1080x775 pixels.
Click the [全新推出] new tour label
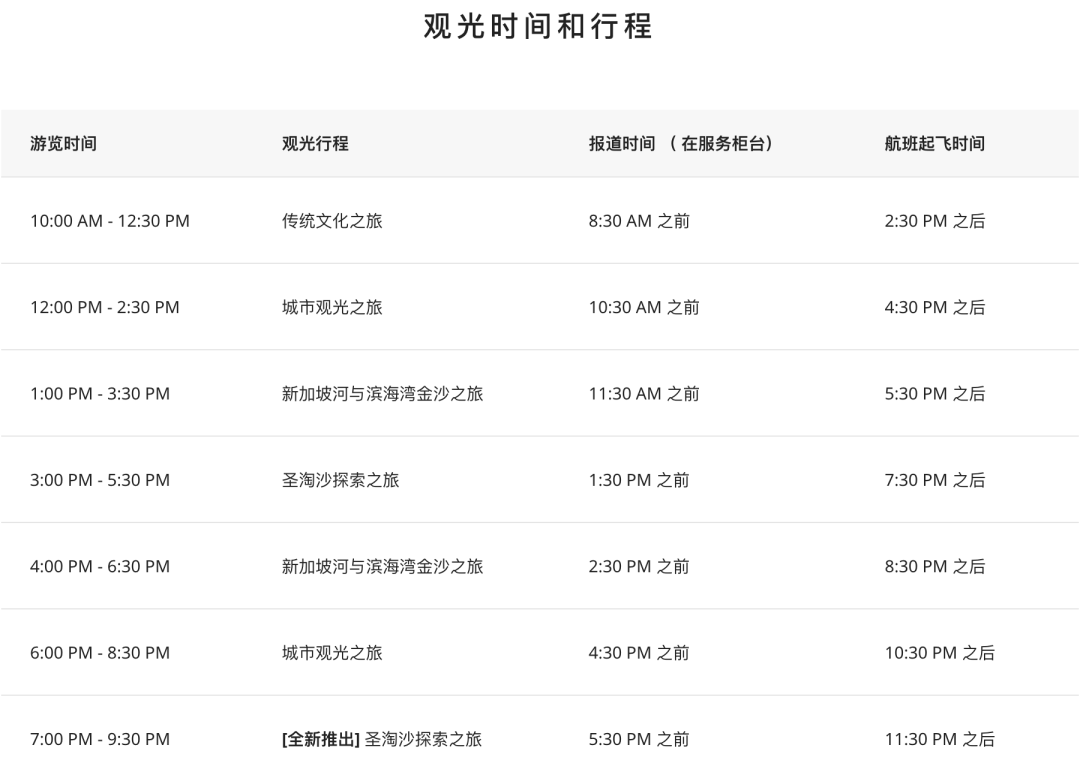[321, 739]
